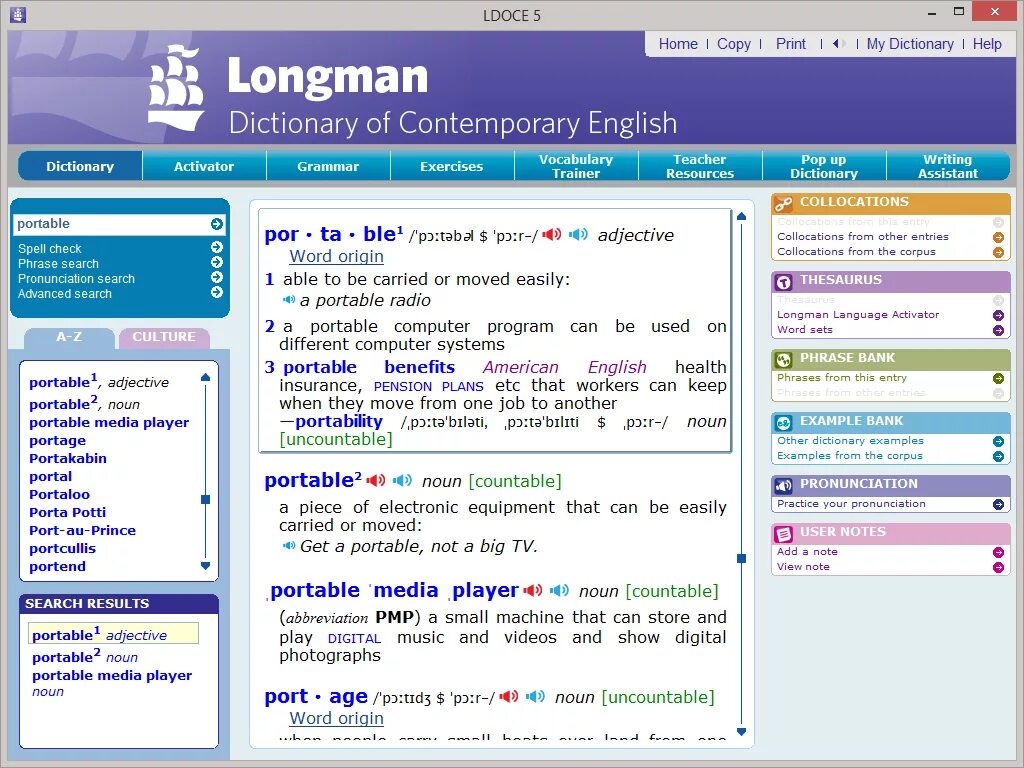
Task: Open the Pop up Dictionary tab
Action: pyautogui.click(x=824, y=166)
